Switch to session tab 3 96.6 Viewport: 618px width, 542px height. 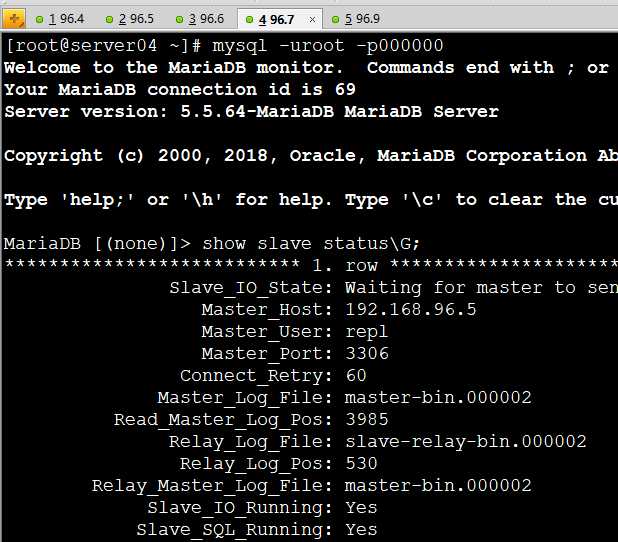[x=200, y=19]
